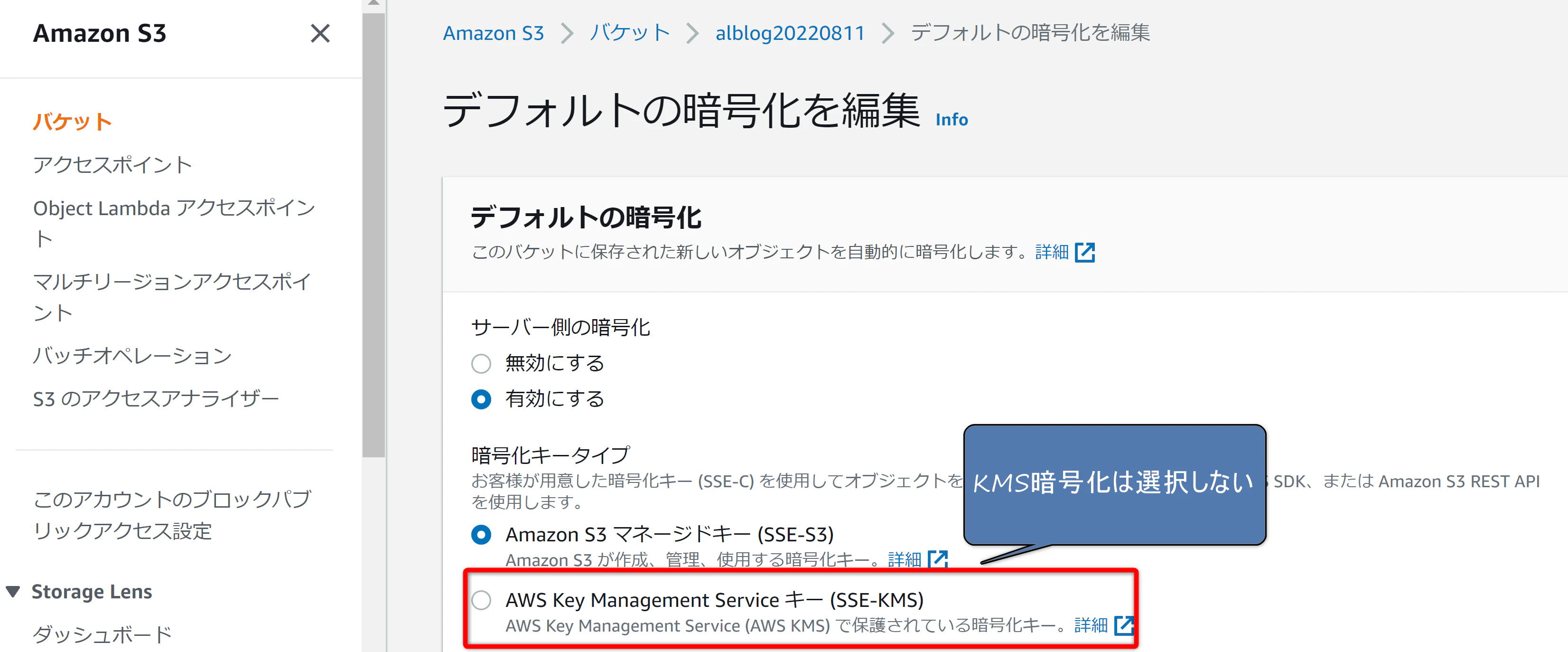Select 有効にする server-side encryption radio
The height and width of the screenshot is (652, 1568).
point(481,400)
